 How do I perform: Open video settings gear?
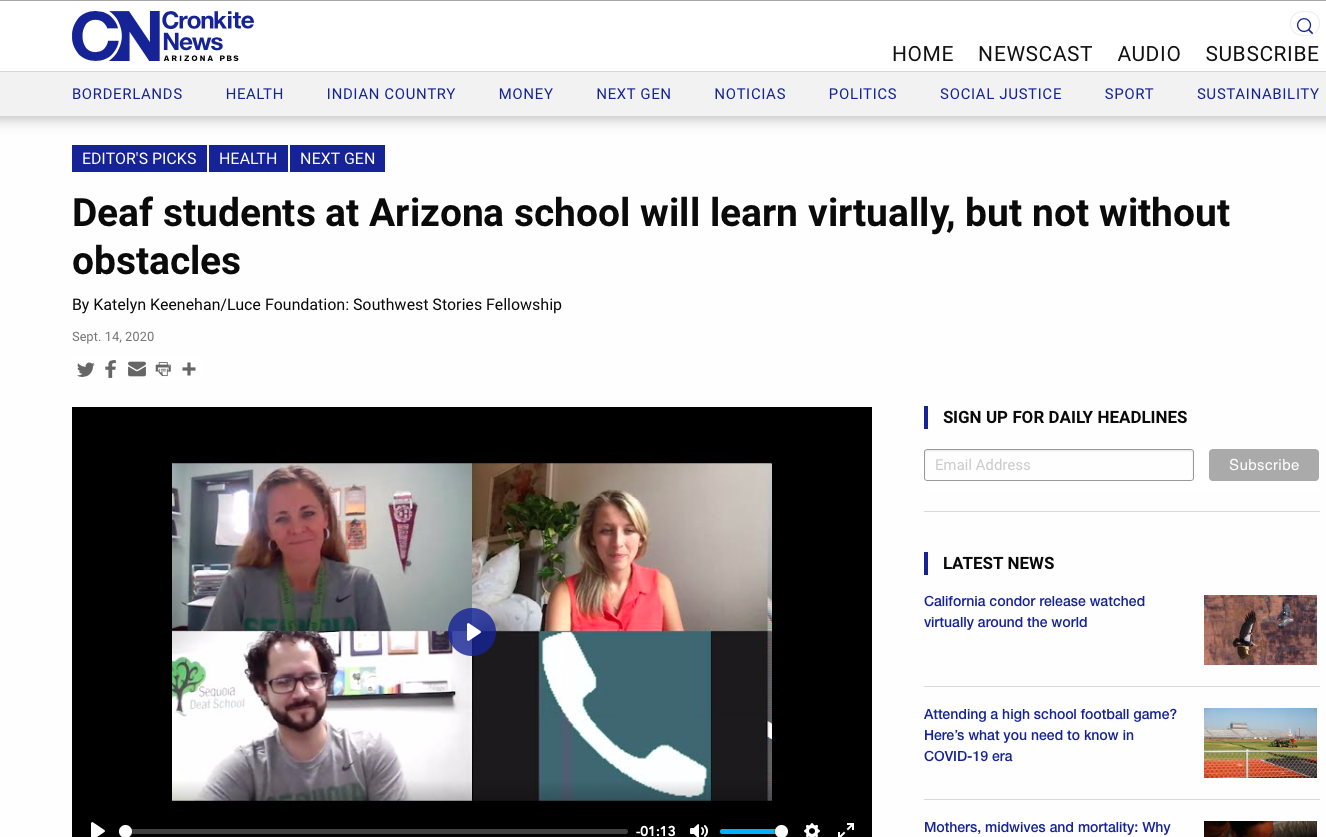click(x=812, y=830)
